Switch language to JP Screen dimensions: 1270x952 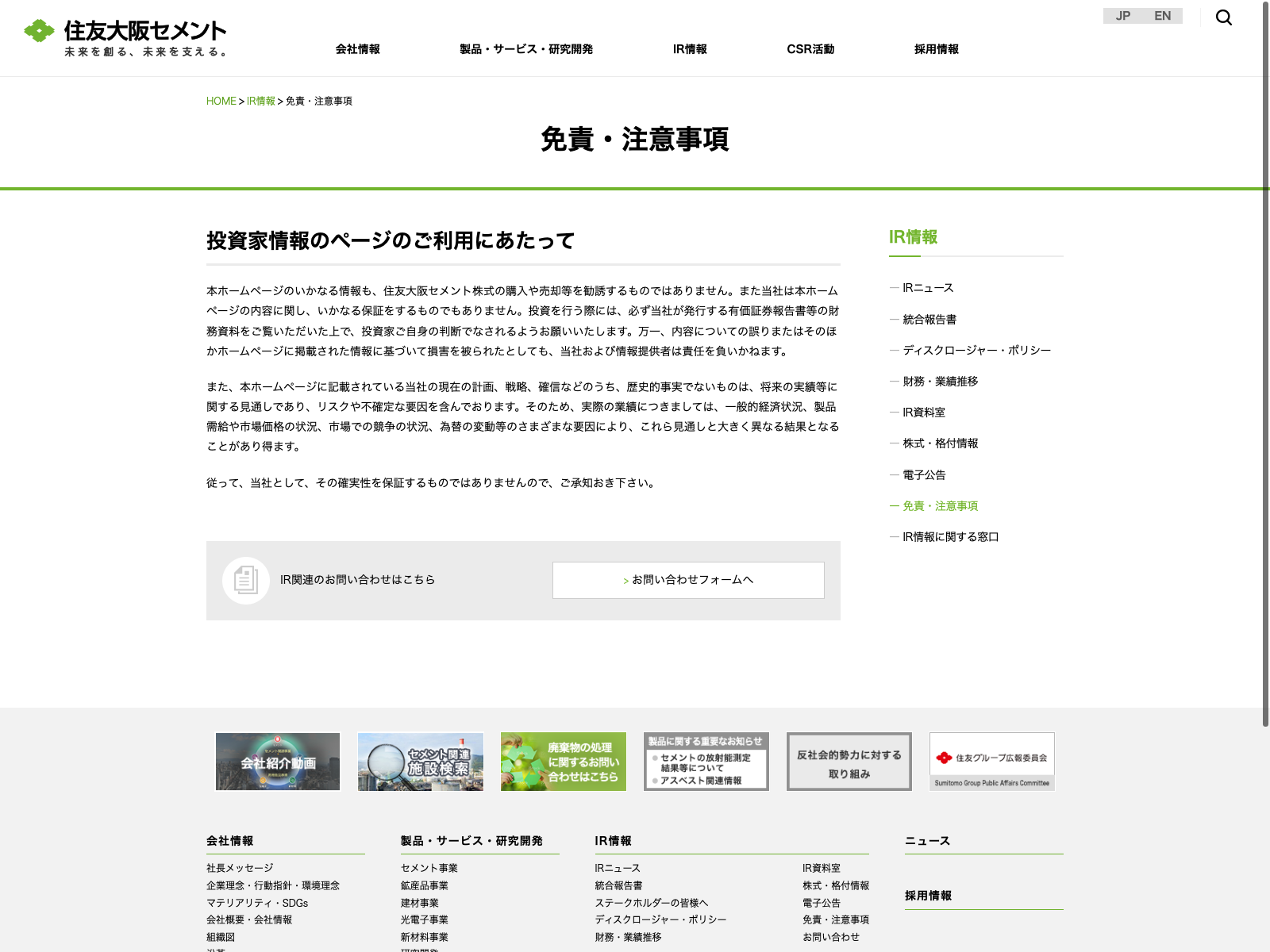tap(1122, 16)
